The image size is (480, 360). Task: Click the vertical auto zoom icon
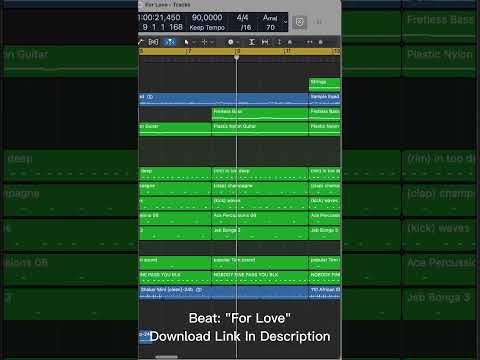252,42
